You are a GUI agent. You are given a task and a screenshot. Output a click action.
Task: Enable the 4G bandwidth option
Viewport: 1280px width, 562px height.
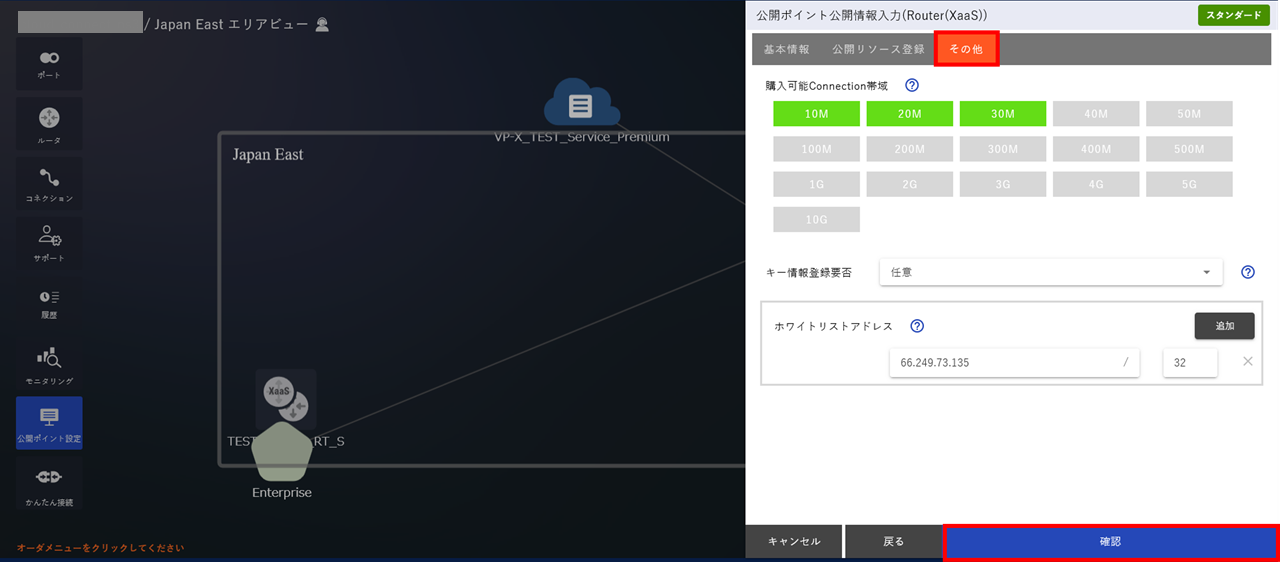point(1096,184)
